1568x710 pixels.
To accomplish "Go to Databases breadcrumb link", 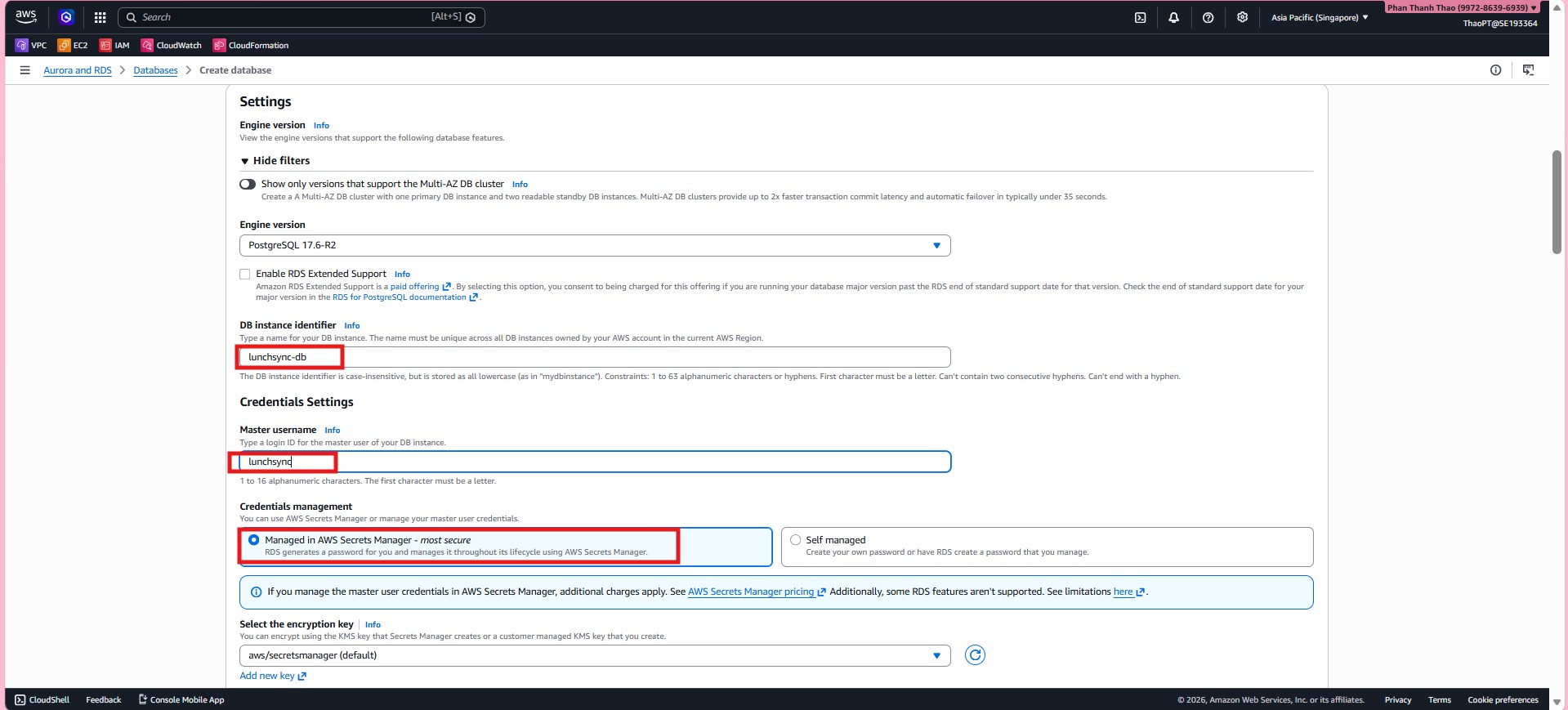I will [155, 70].
